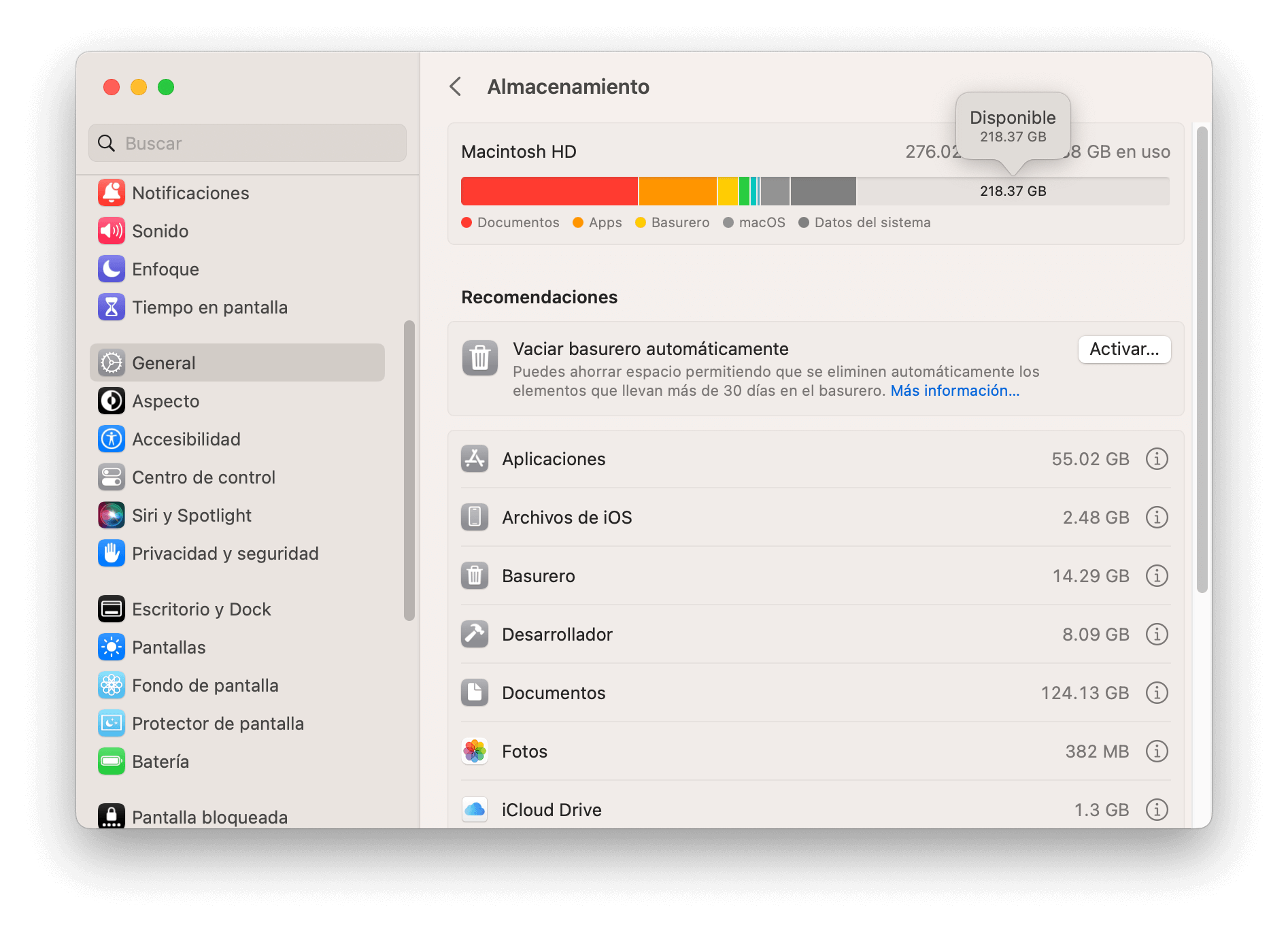Image resolution: width=1288 pixels, height=929 pixels.
Task: Show info for iCloud Drive storage
Action: tap(1157, 810)
